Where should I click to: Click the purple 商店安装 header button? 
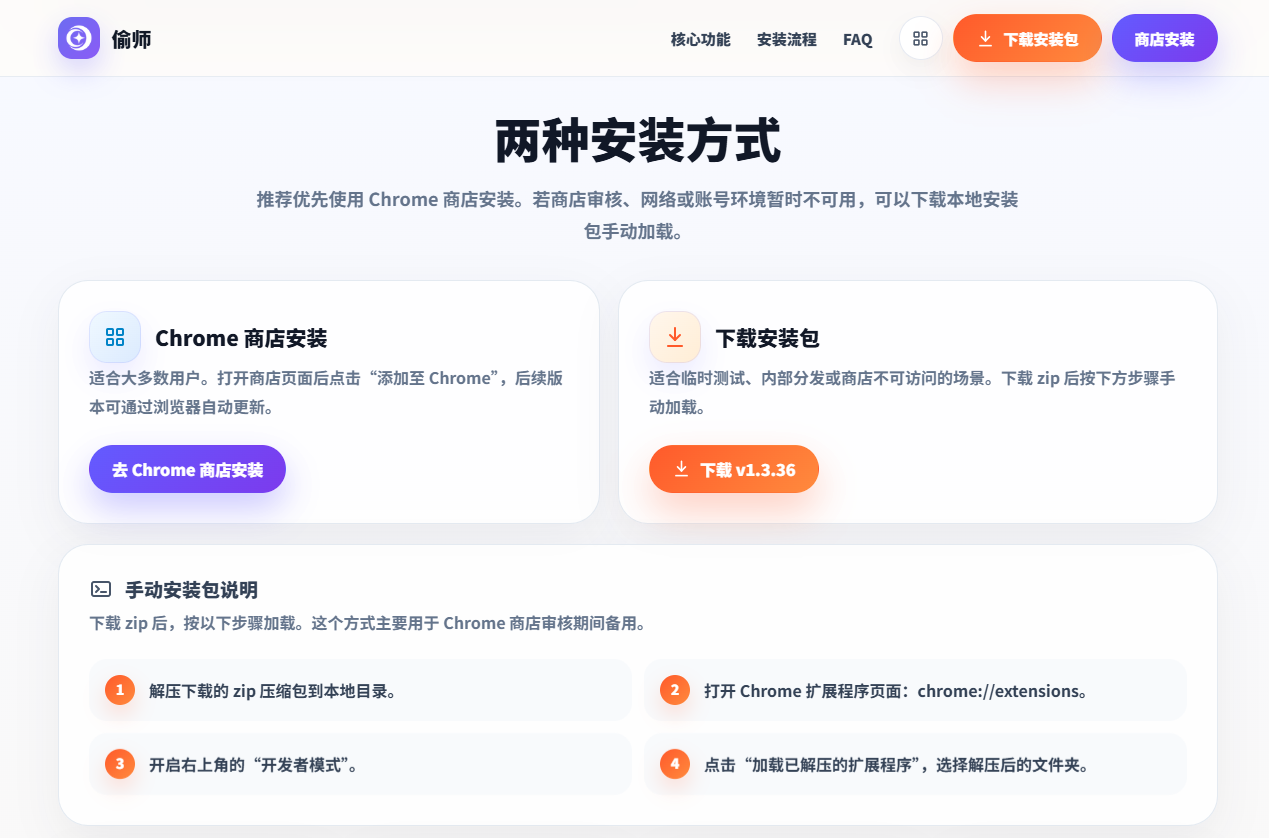pos(1165,39)
